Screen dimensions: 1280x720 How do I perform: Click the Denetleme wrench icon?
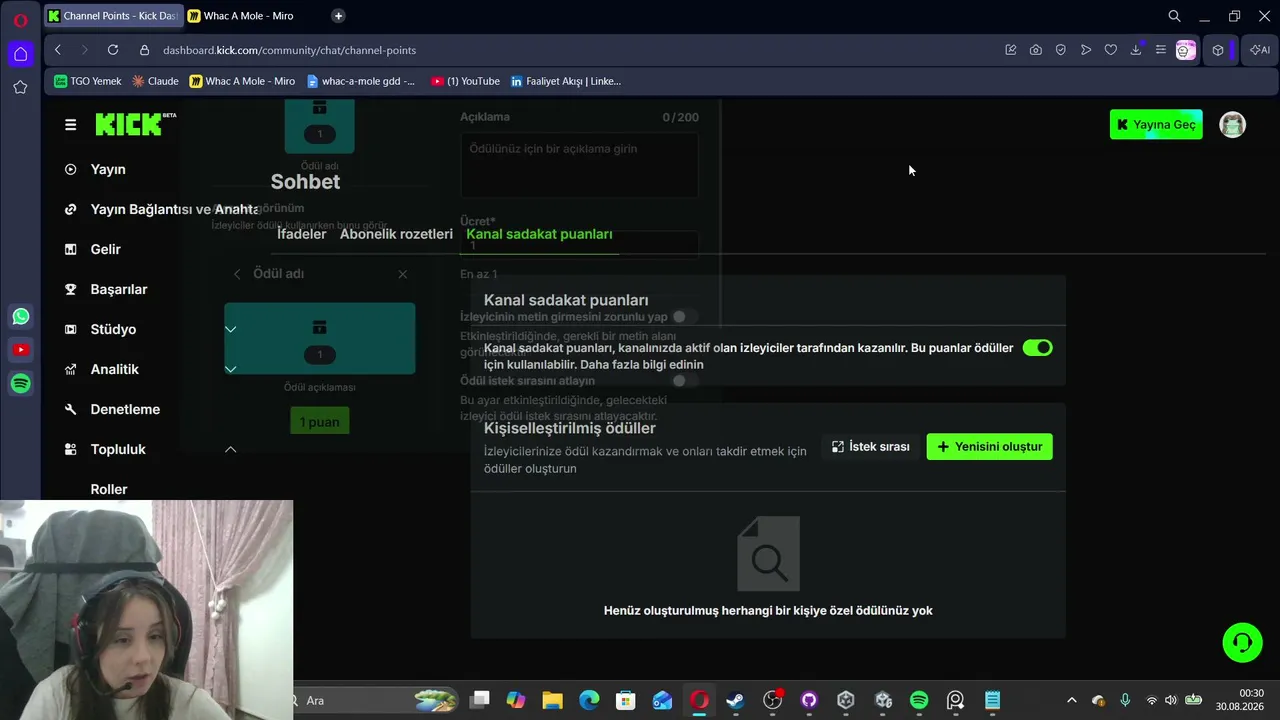pos(70,409)
